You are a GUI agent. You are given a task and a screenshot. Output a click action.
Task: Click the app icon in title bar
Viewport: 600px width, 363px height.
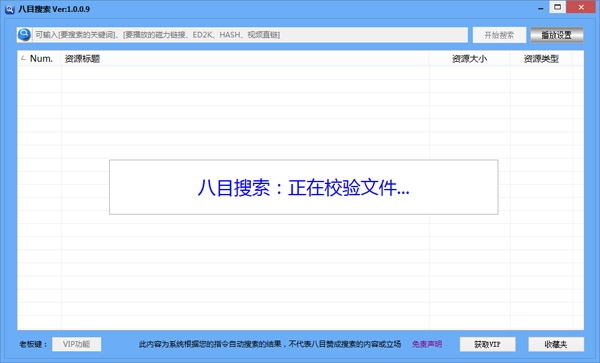pos(10,9)
